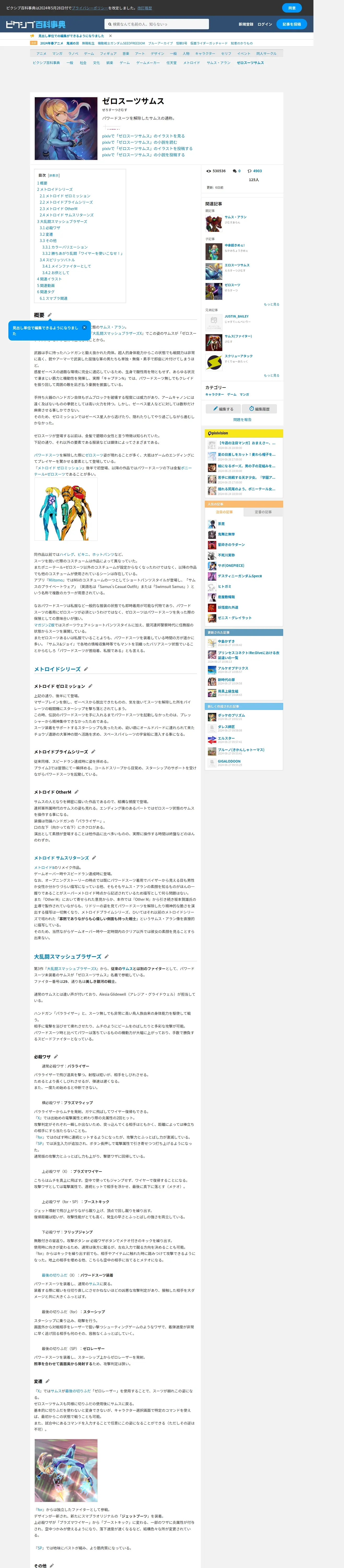
Task: Click first もっと見る under 子記事
Action: [x=272, y=304]
